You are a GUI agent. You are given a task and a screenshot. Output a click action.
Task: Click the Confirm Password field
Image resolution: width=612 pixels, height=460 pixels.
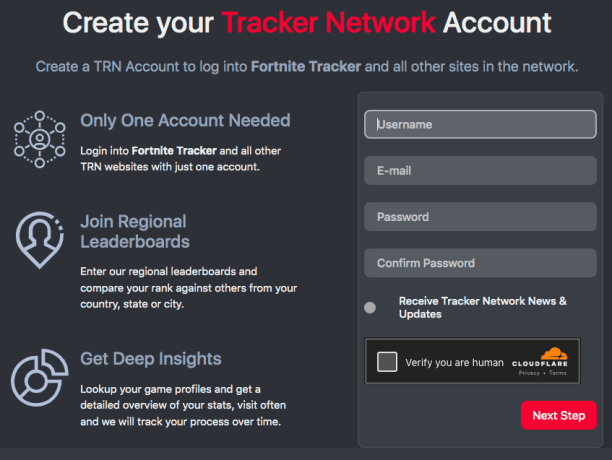point(480,263)
